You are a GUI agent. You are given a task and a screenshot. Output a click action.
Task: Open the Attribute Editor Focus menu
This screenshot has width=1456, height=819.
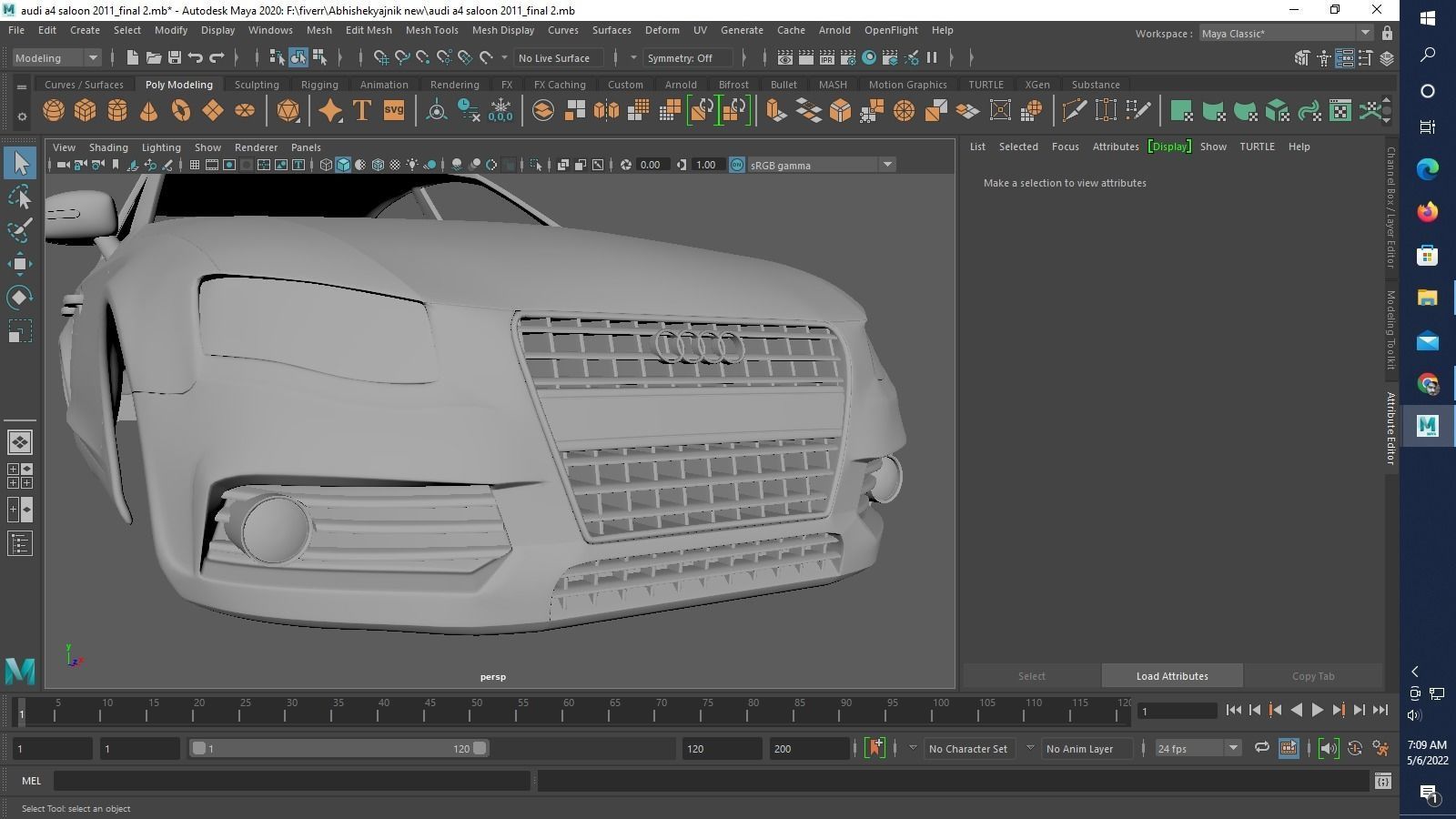pos(1065,147)
